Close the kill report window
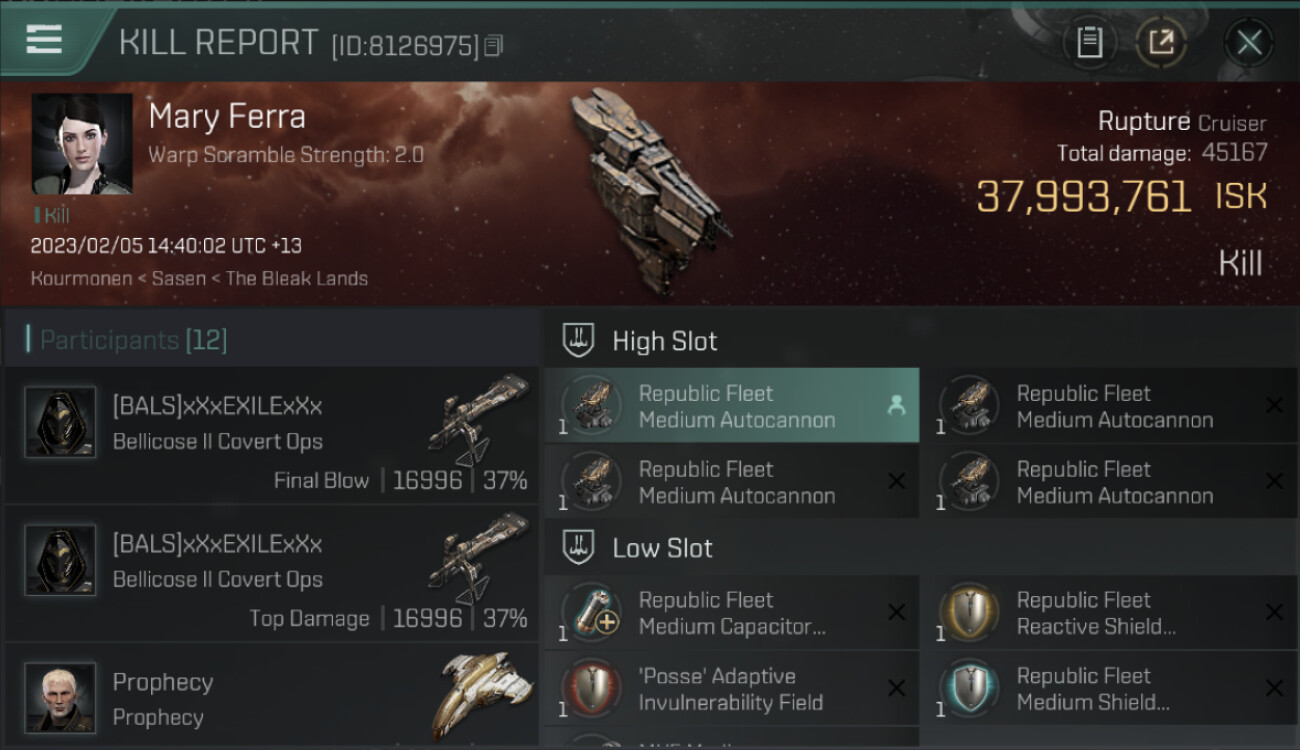 click(1249, 42)
